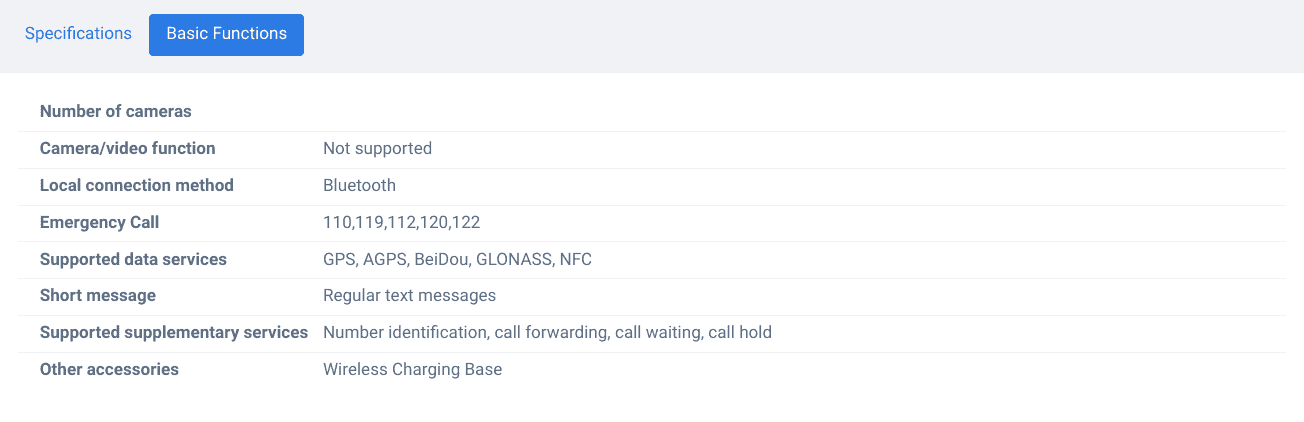Click the "Supported supplementary services" label
Viewport: 1304px width, 422px height.
click(x=174, y=332)
